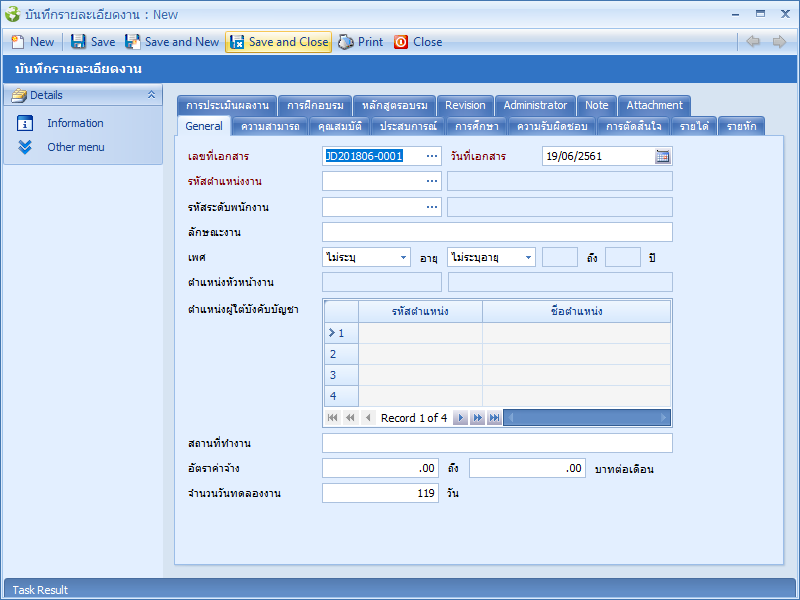Go to next page in grid navigator
The width and height of the screenshot is (800, 600).
click(x=478, y=418)
